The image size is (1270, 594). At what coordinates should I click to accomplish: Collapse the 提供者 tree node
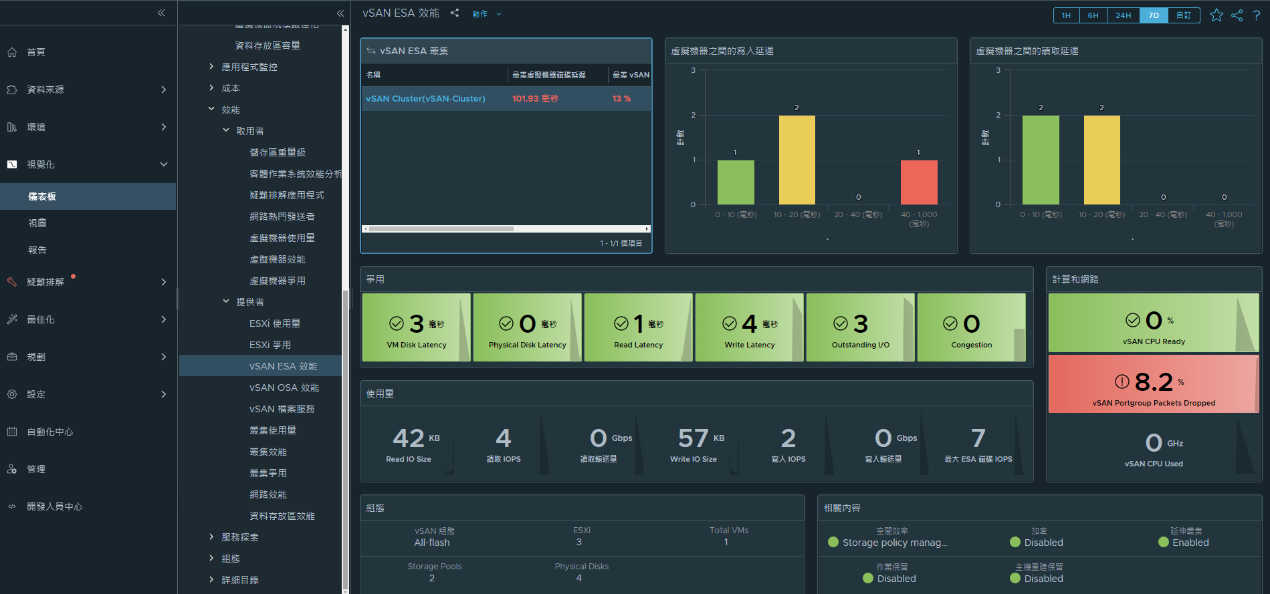pyautogui.click(x=226, y=302)
